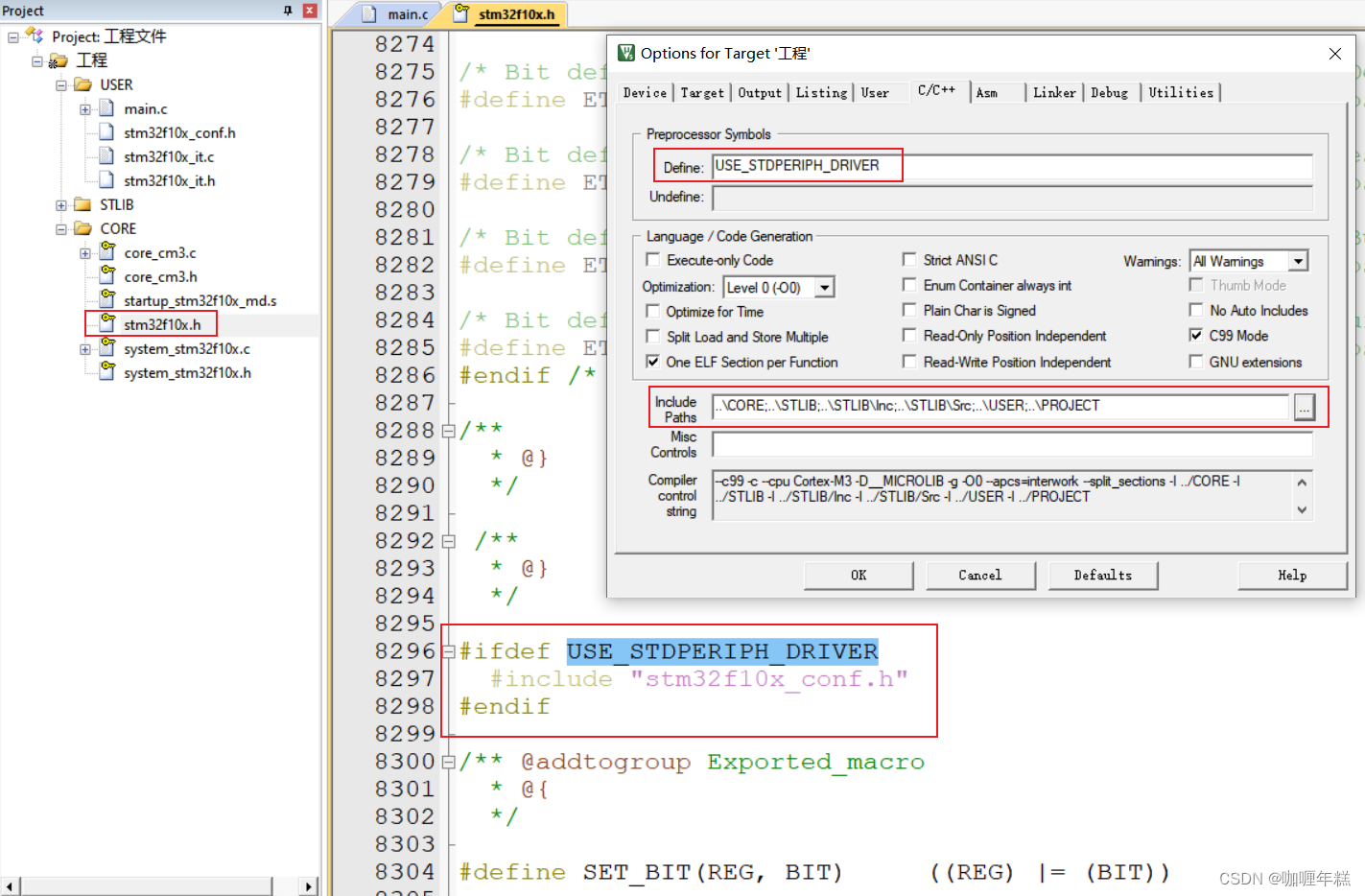Click the startup_stm32f10x_md.s file icon

coord(106,300)
